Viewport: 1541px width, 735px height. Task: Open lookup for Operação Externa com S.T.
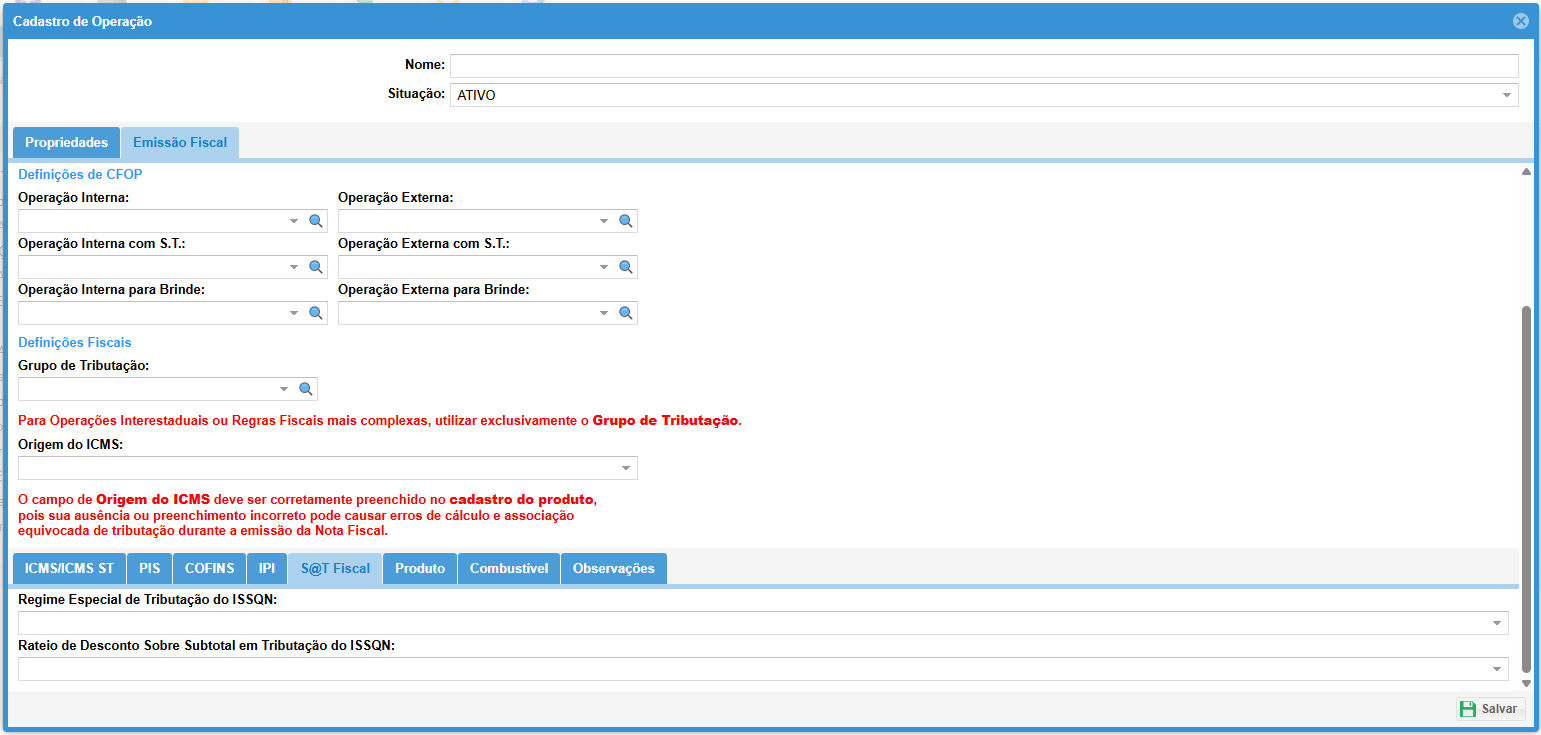coord(625,267)
